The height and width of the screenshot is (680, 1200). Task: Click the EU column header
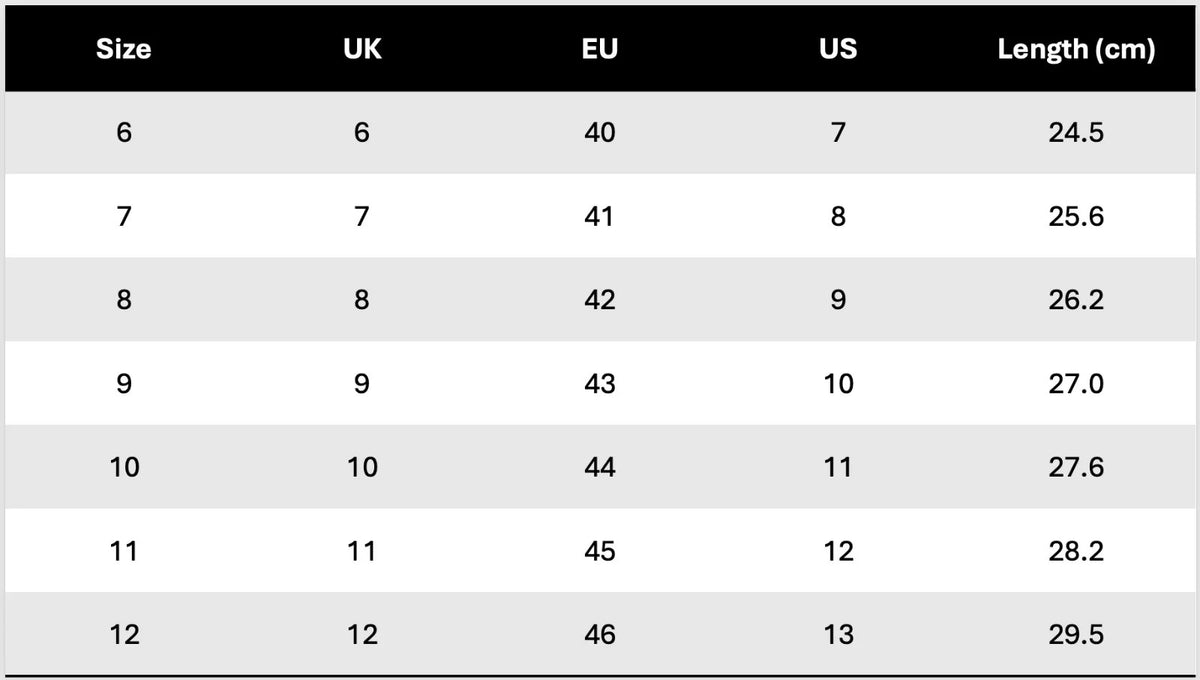(600, 49)
